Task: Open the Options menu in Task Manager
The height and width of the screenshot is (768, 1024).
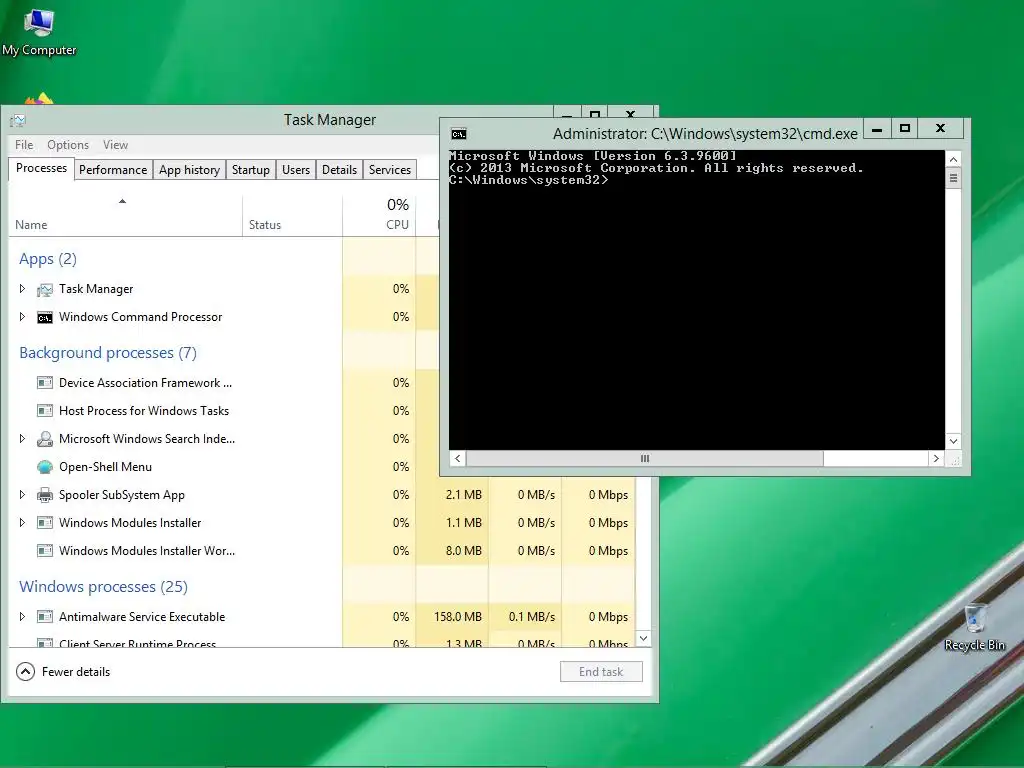Action: [68, 145]
